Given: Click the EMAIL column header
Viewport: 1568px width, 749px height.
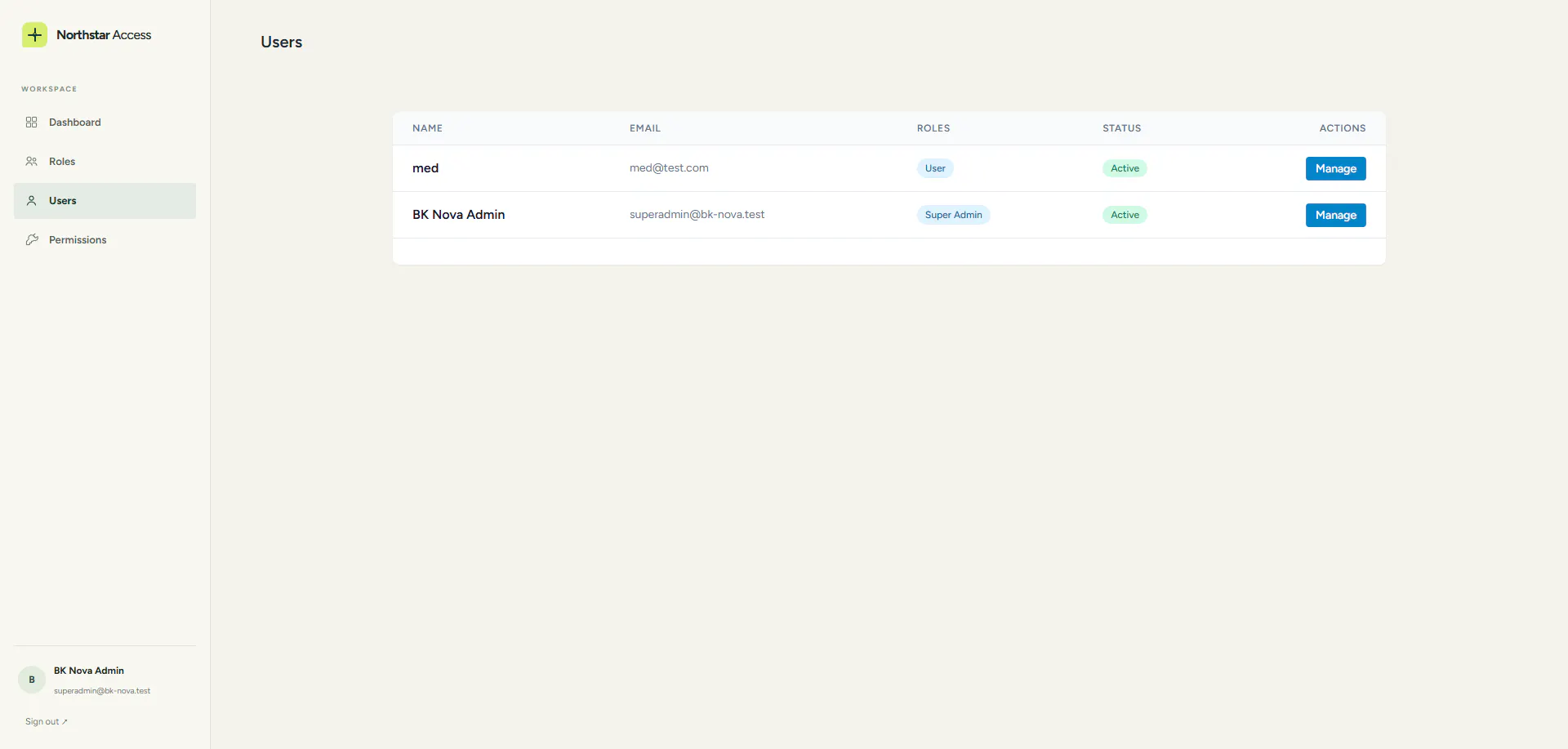Looking at the screenshot, I should [x=645, y=128].
